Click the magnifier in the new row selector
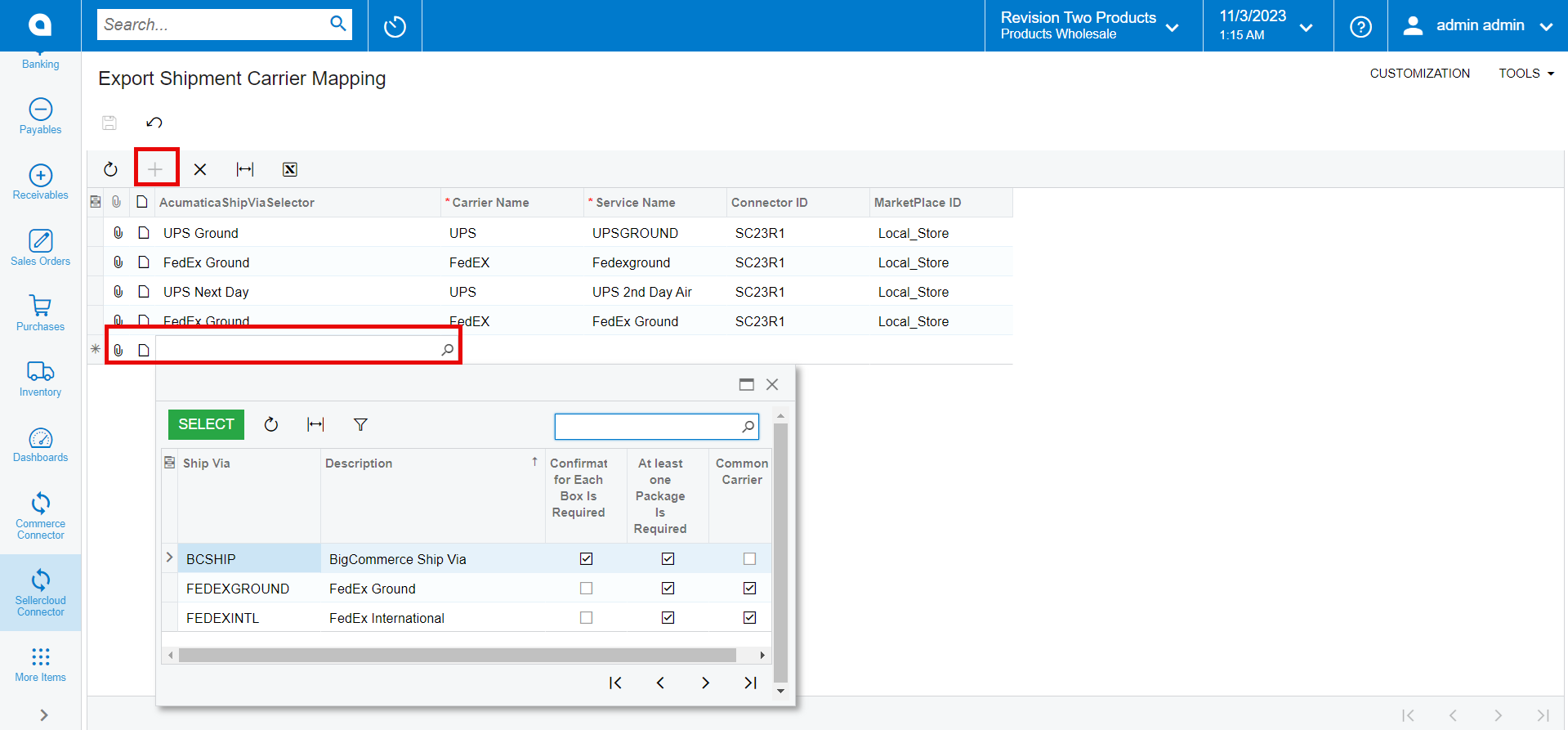This screenshot has width=1568, height=730. (x=447, y=350)
